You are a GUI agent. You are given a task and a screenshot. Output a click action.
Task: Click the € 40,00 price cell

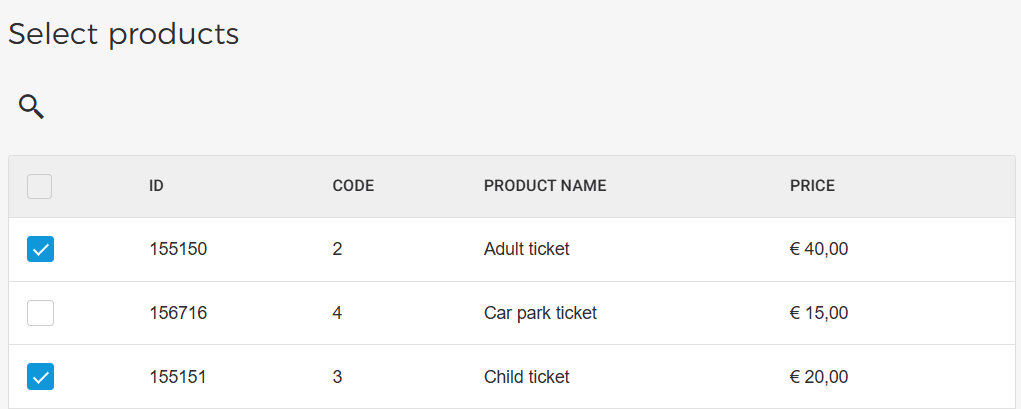point(819,249)
